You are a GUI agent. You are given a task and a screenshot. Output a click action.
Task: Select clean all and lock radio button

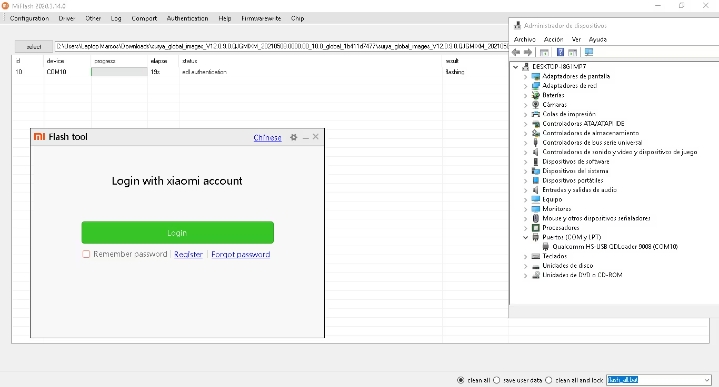548,380
